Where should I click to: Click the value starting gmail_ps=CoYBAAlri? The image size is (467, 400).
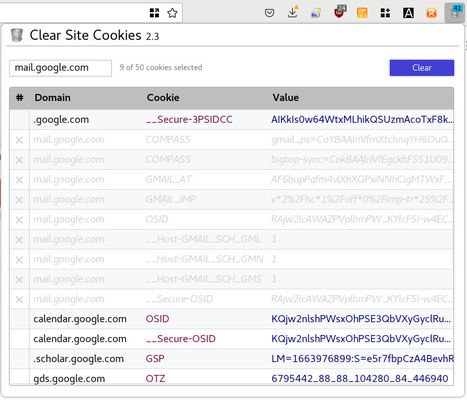click(x=362, y=140)
